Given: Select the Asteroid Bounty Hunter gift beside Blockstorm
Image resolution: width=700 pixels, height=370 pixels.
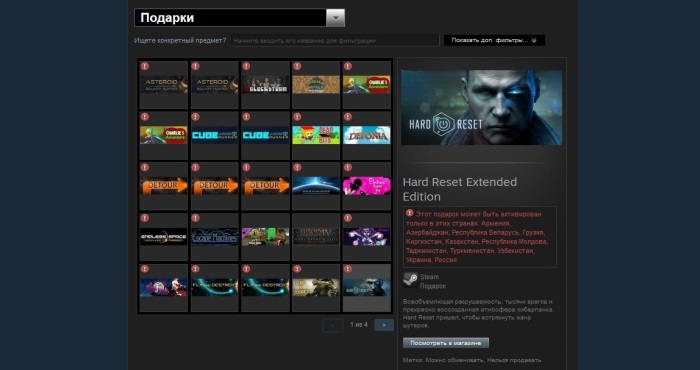Looking at the screenshot, I should (215, 85).
